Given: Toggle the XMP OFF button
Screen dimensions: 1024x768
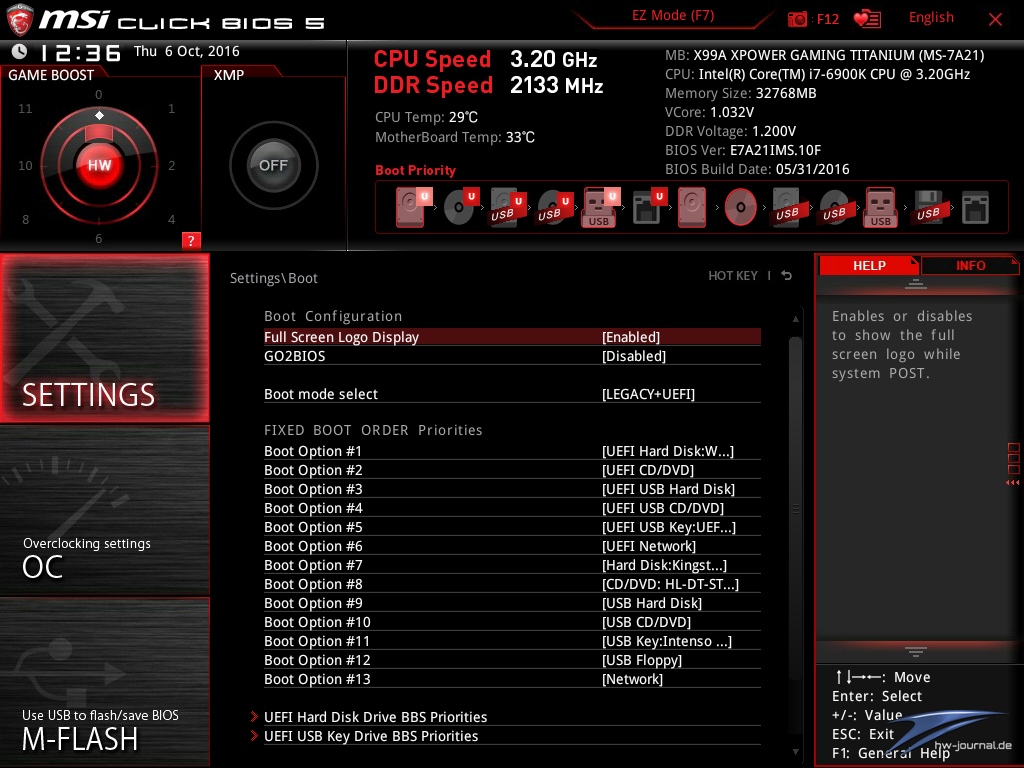Looking at the screenshot, I should pos(274,165).
